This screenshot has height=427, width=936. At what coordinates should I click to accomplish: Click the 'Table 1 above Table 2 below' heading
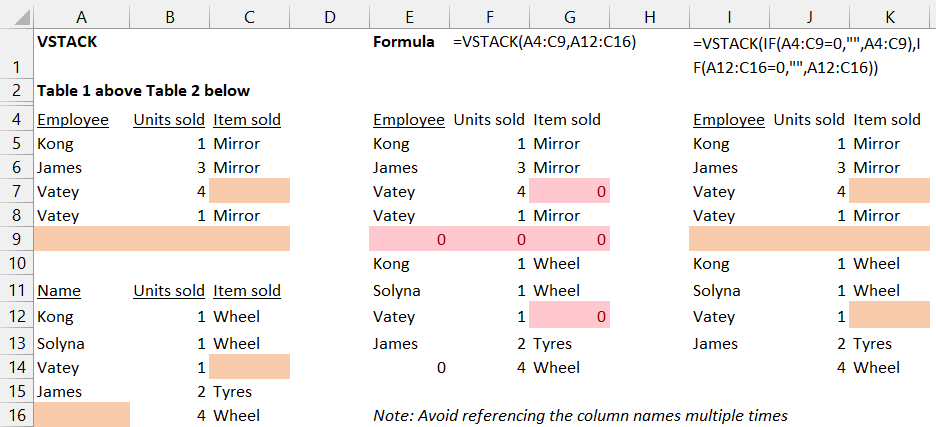(x=143, y=91)
